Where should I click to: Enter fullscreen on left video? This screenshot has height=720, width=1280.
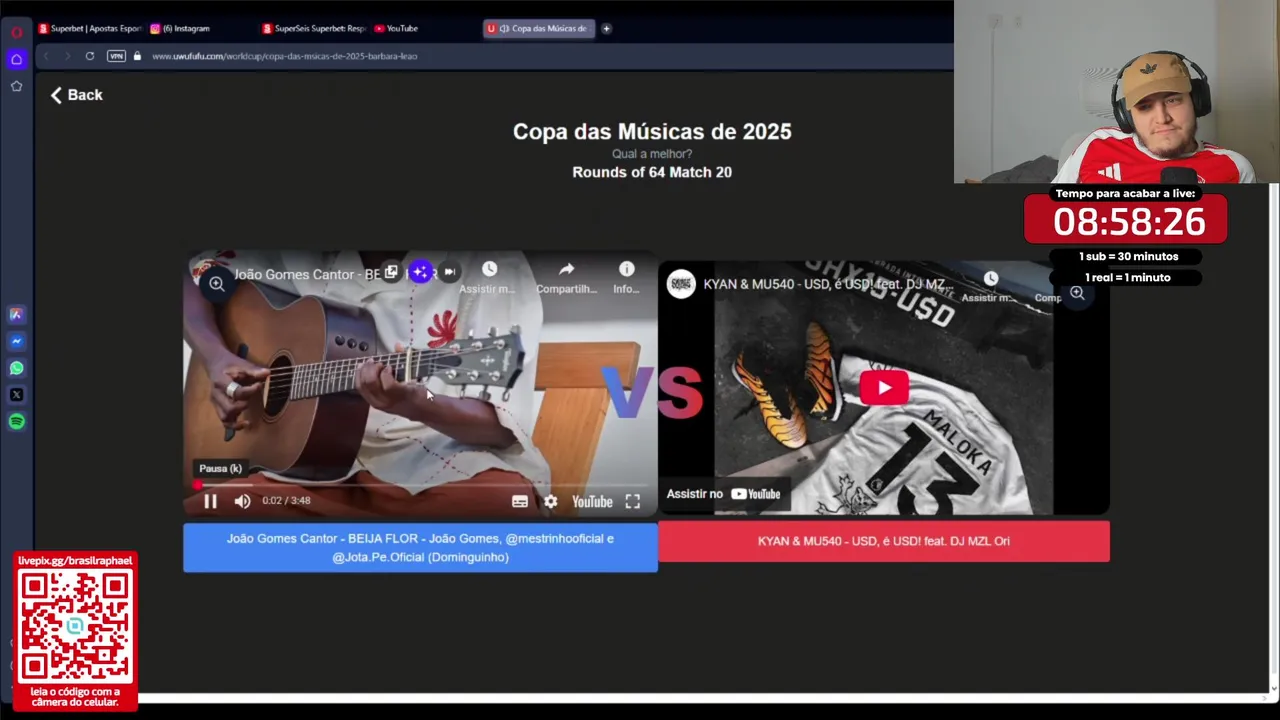point(633,501)
